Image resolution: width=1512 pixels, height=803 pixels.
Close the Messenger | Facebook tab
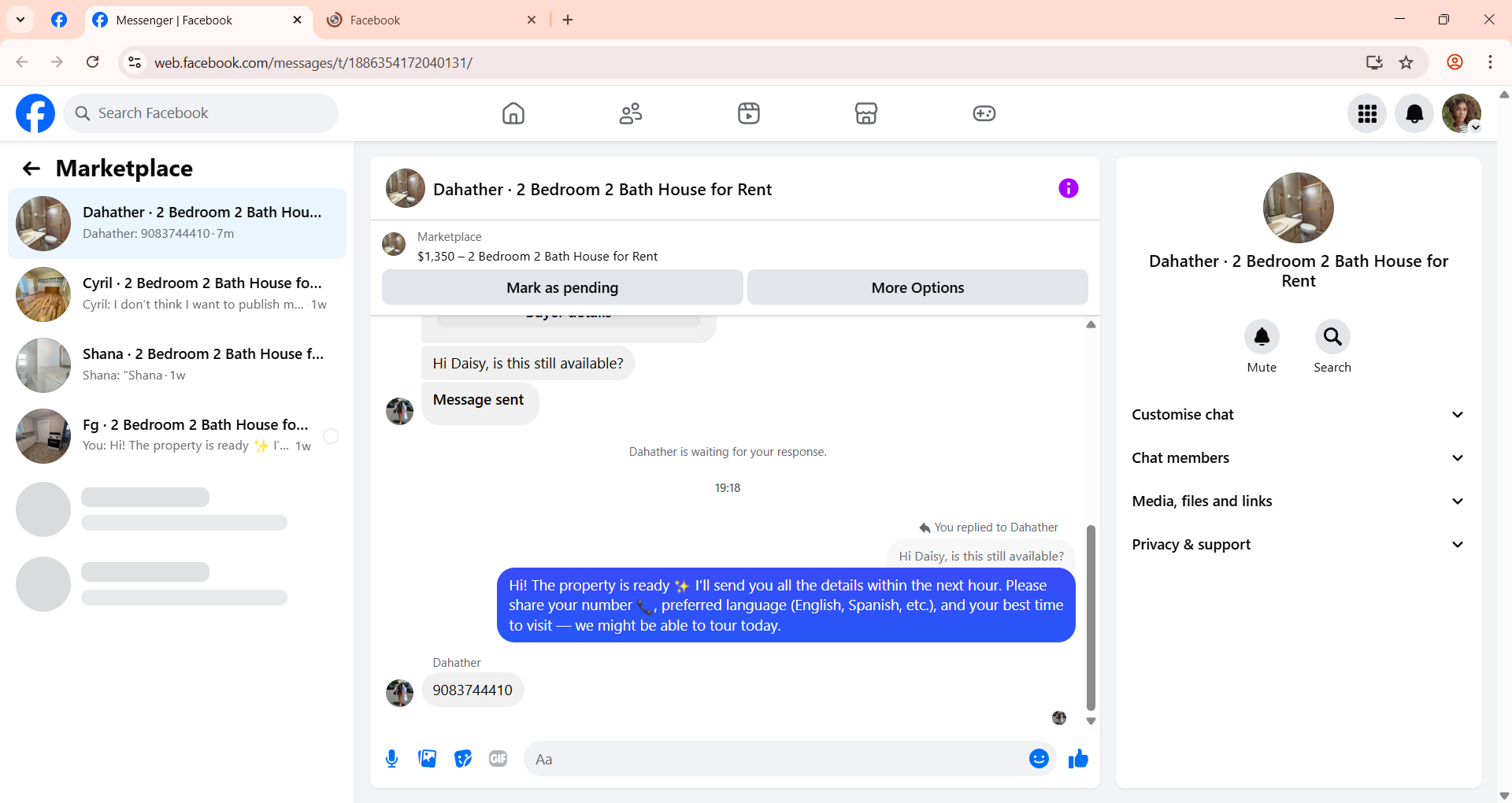coord(297,20)
